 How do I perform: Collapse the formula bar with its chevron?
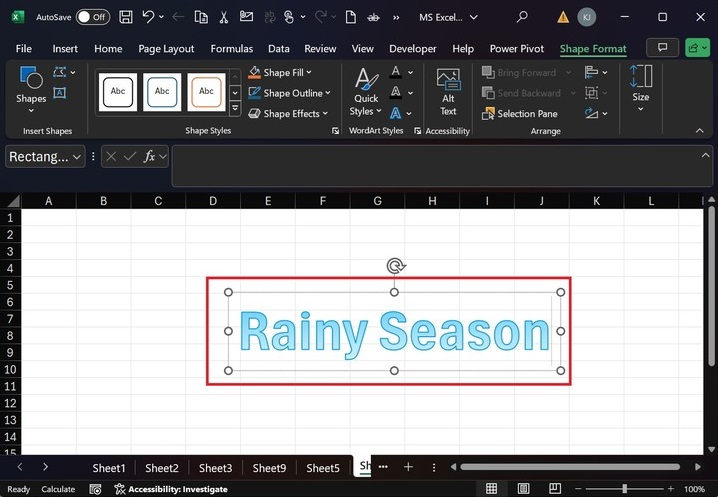[x=706, y=156]
